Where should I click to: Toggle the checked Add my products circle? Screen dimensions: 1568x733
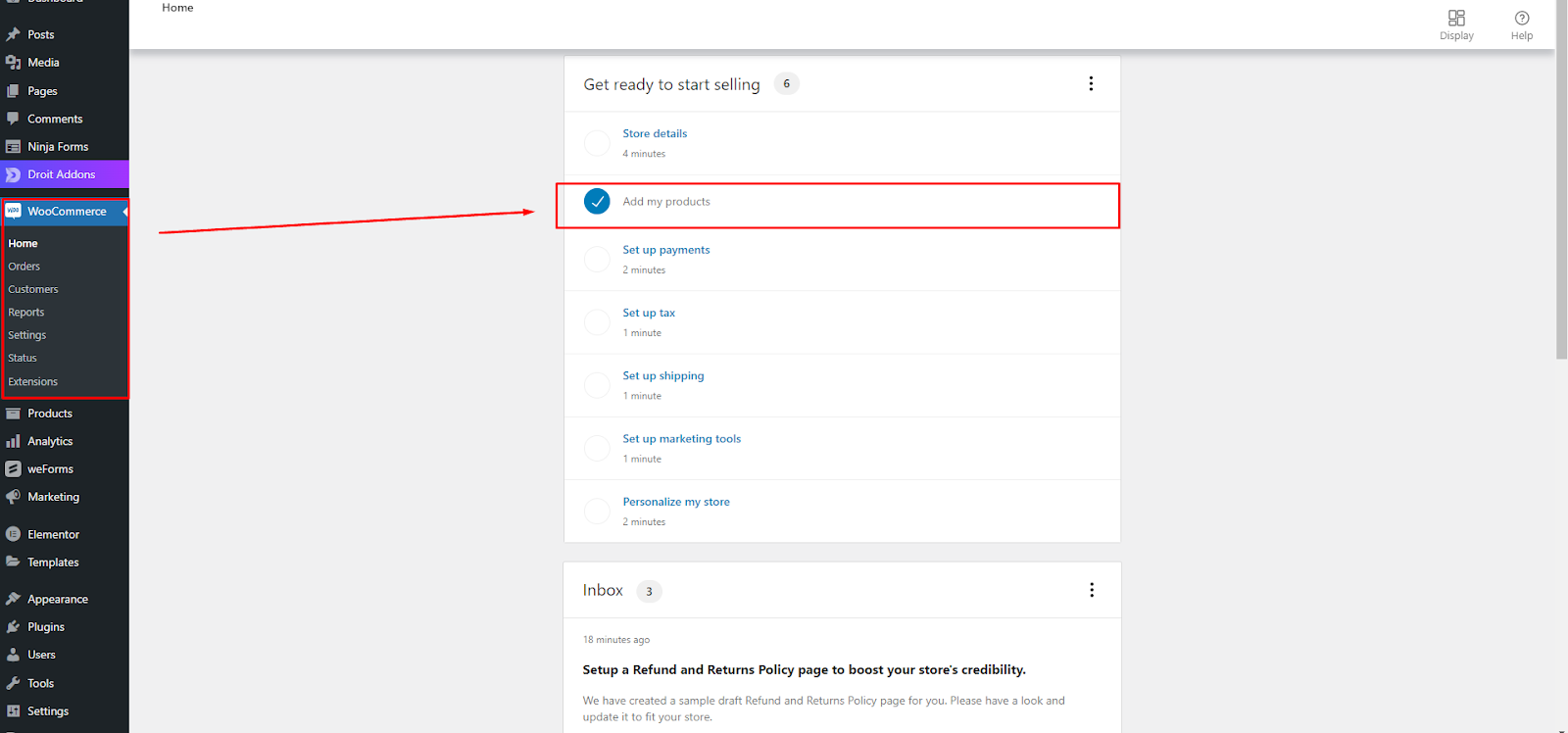597,201
